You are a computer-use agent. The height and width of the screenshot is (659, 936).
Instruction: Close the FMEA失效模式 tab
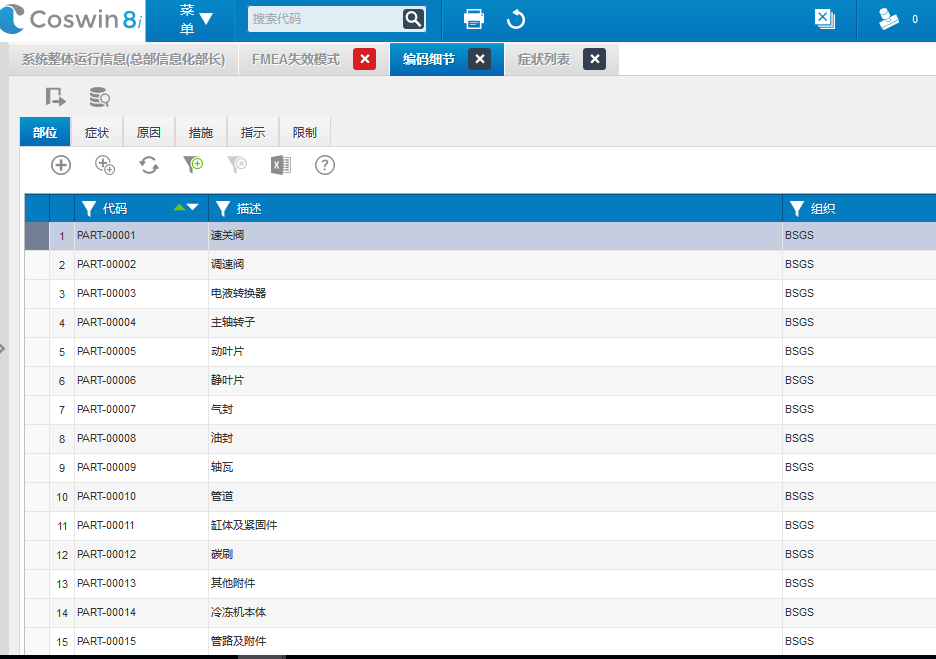click(x=365, y=59)
